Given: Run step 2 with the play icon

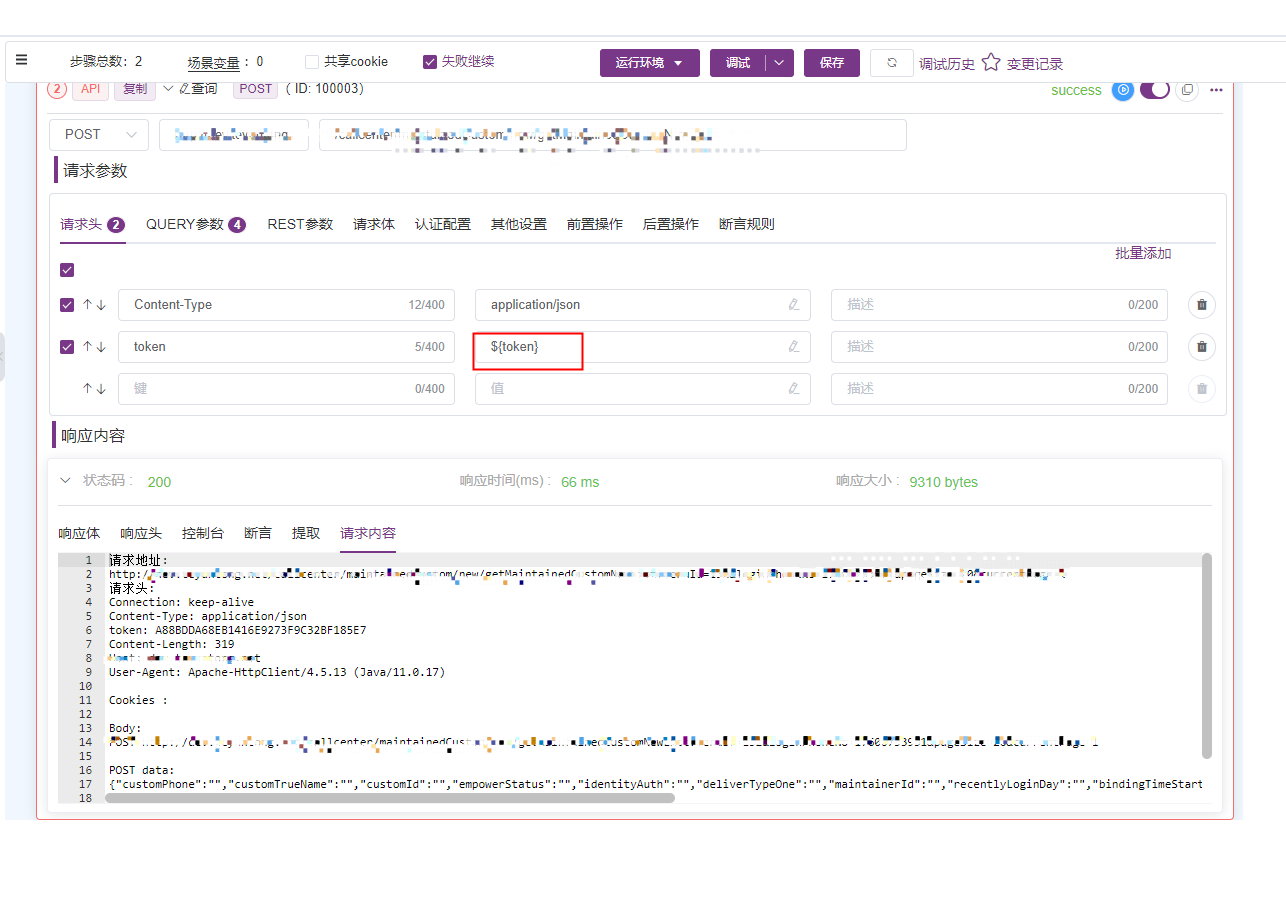Looking at the screenshot, I should coord(1123,90).
